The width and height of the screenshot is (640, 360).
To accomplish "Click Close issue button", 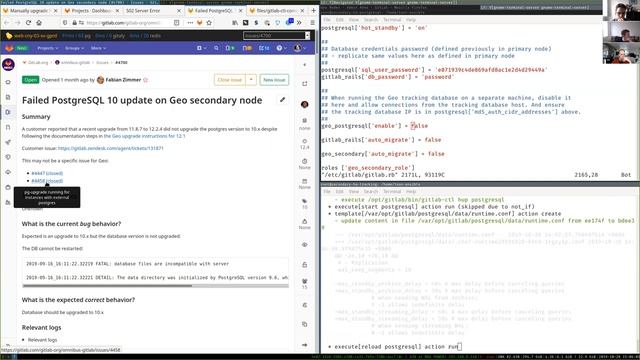I will (230, 80).
